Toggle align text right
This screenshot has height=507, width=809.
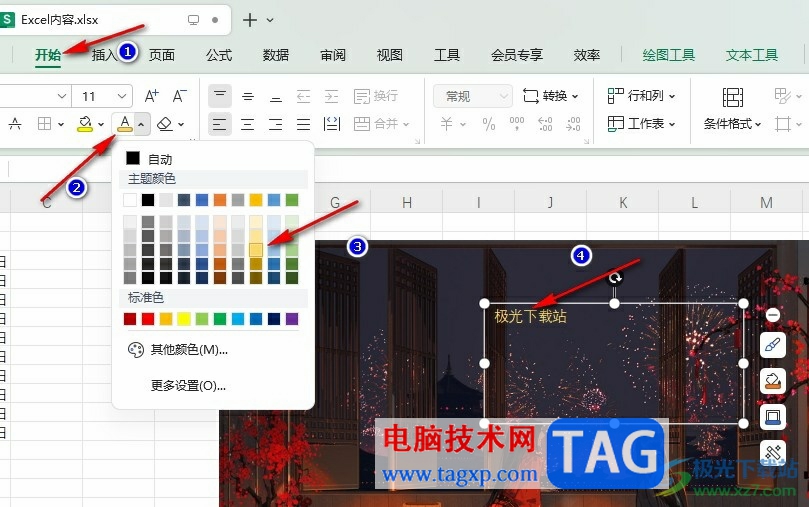coord(276,124)
